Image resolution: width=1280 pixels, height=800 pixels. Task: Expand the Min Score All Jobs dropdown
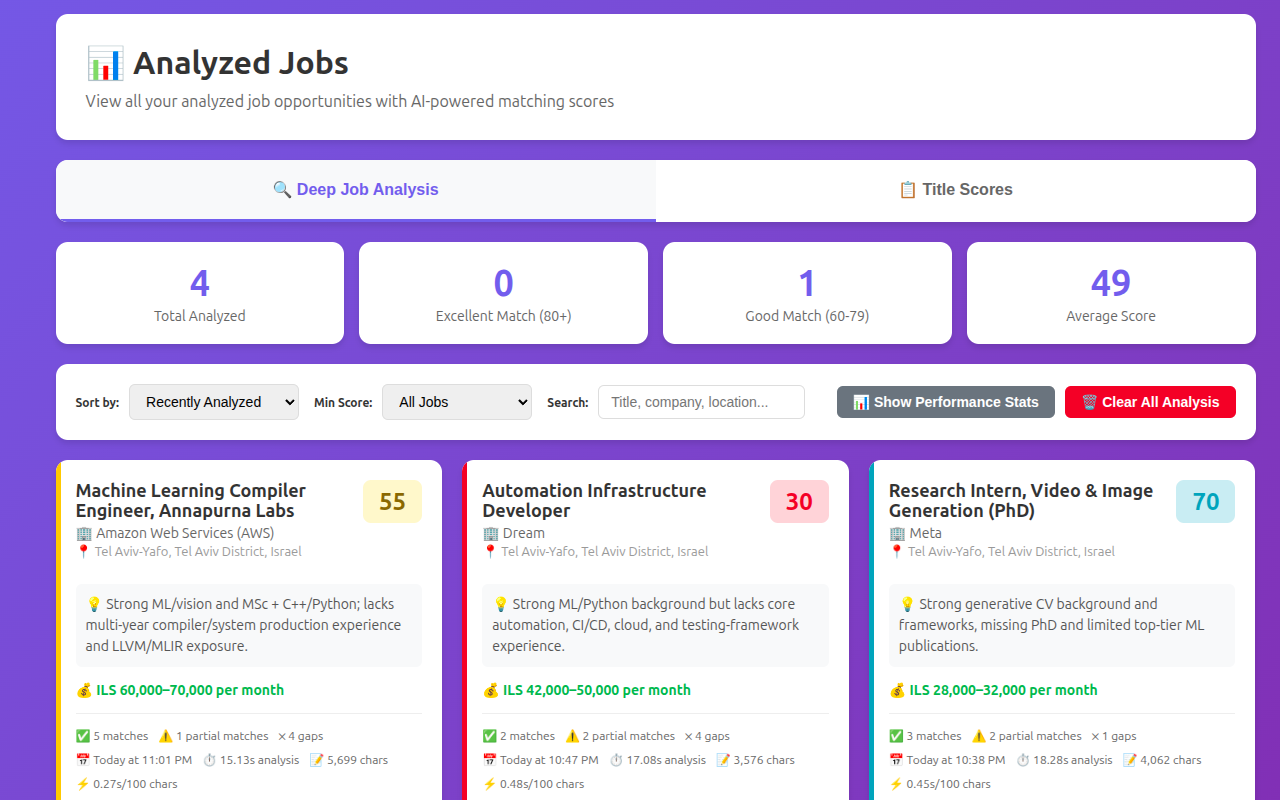456,402
